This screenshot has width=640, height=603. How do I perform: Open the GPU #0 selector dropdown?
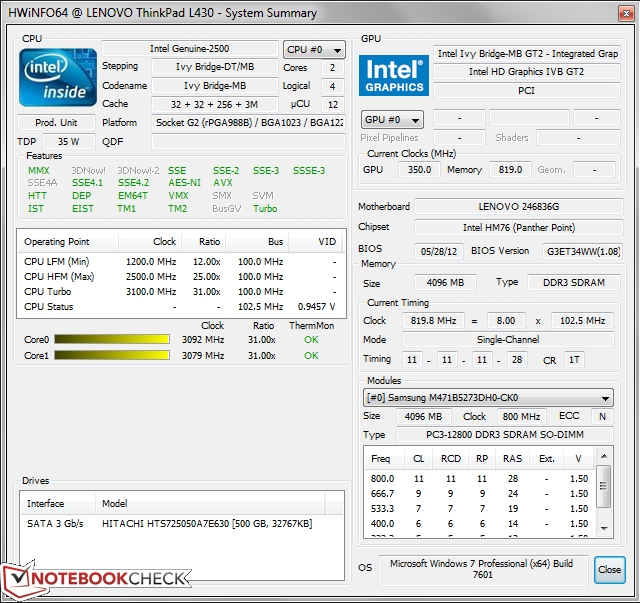click(x=392, y=120)
